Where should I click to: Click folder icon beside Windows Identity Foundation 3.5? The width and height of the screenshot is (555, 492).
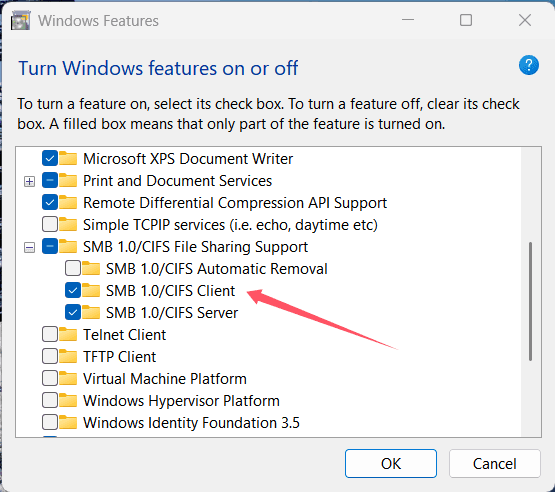[x=68, y=422]
